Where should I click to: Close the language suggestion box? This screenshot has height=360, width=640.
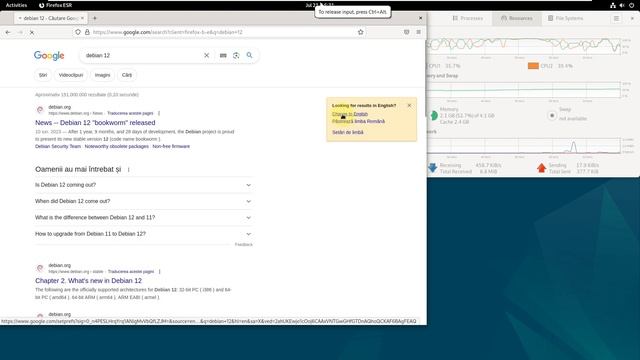[x=409, y=105]
